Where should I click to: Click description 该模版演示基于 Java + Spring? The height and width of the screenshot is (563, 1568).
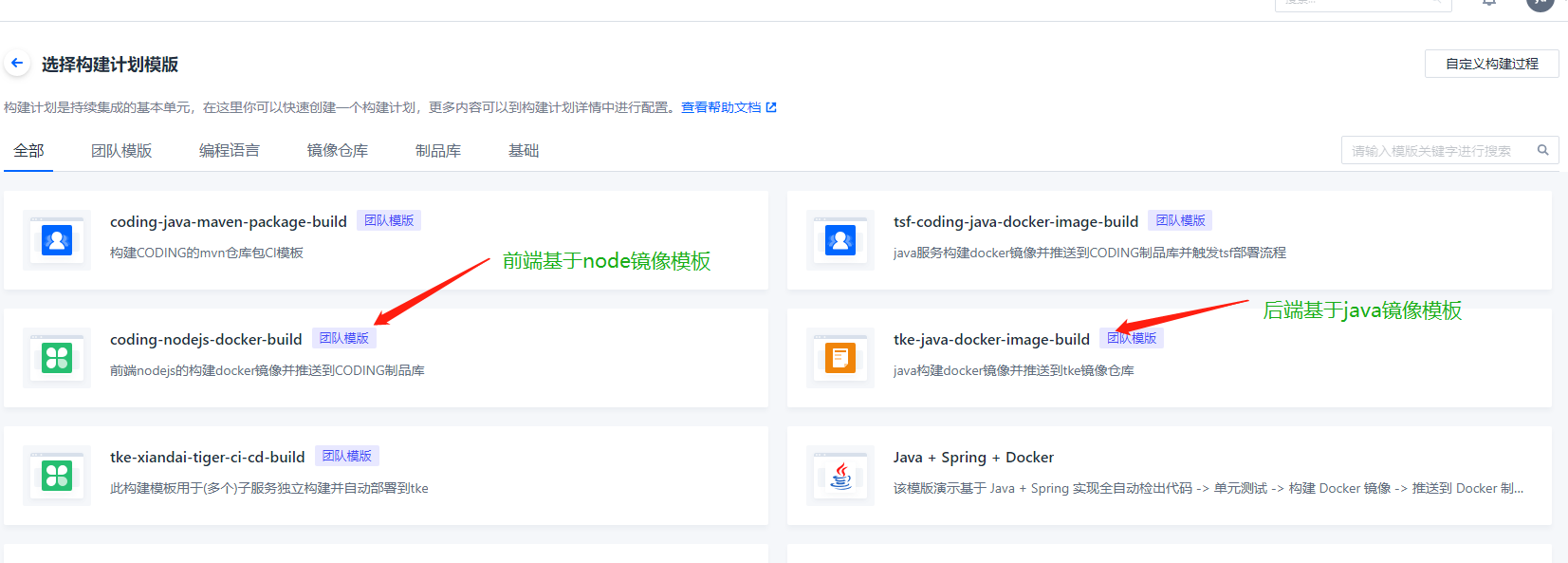pyautogui.click(x=1208, y=488)
